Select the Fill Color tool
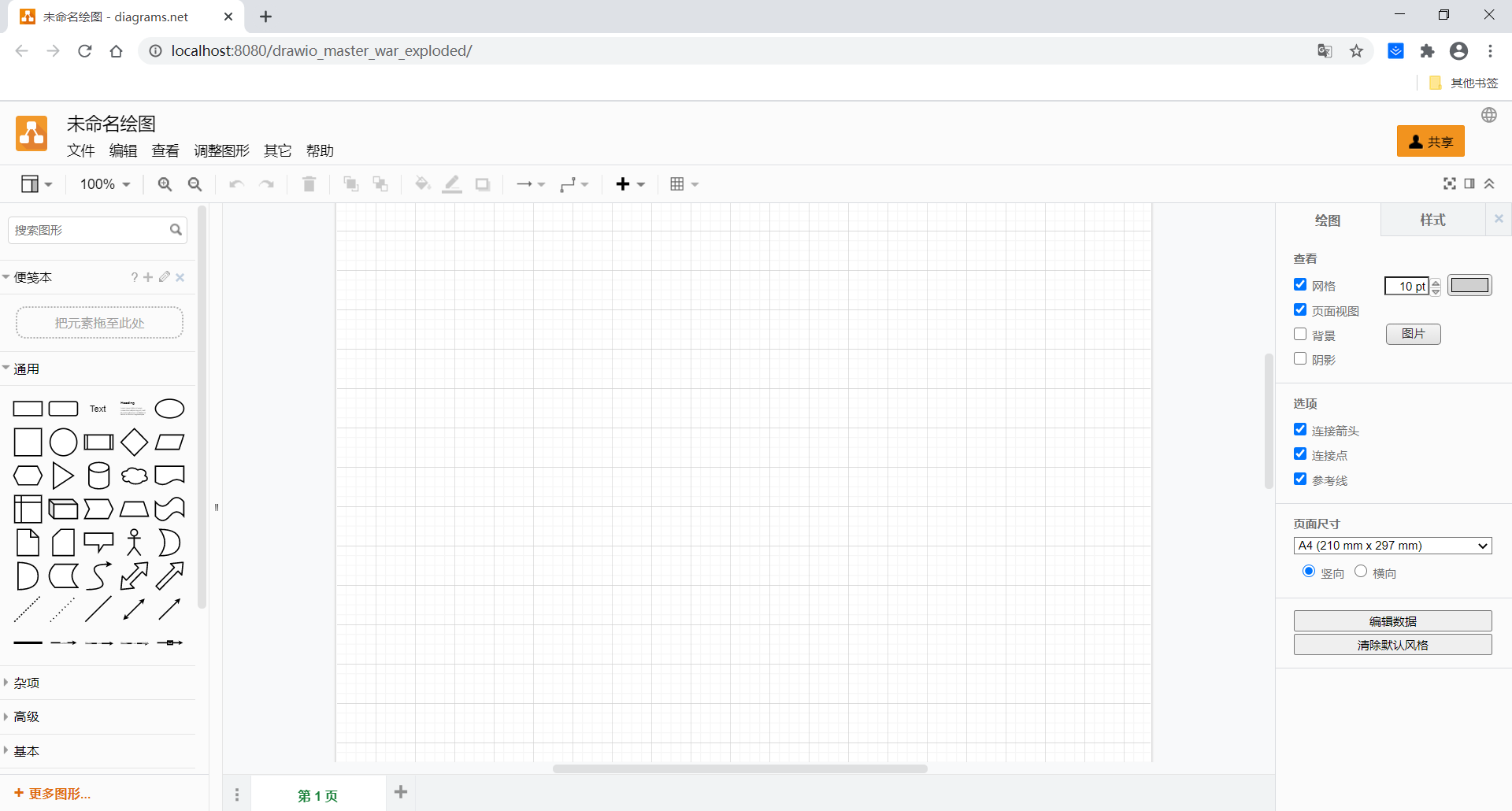Viewport: 1512px width, 811px height. click(x=422, y=183)
